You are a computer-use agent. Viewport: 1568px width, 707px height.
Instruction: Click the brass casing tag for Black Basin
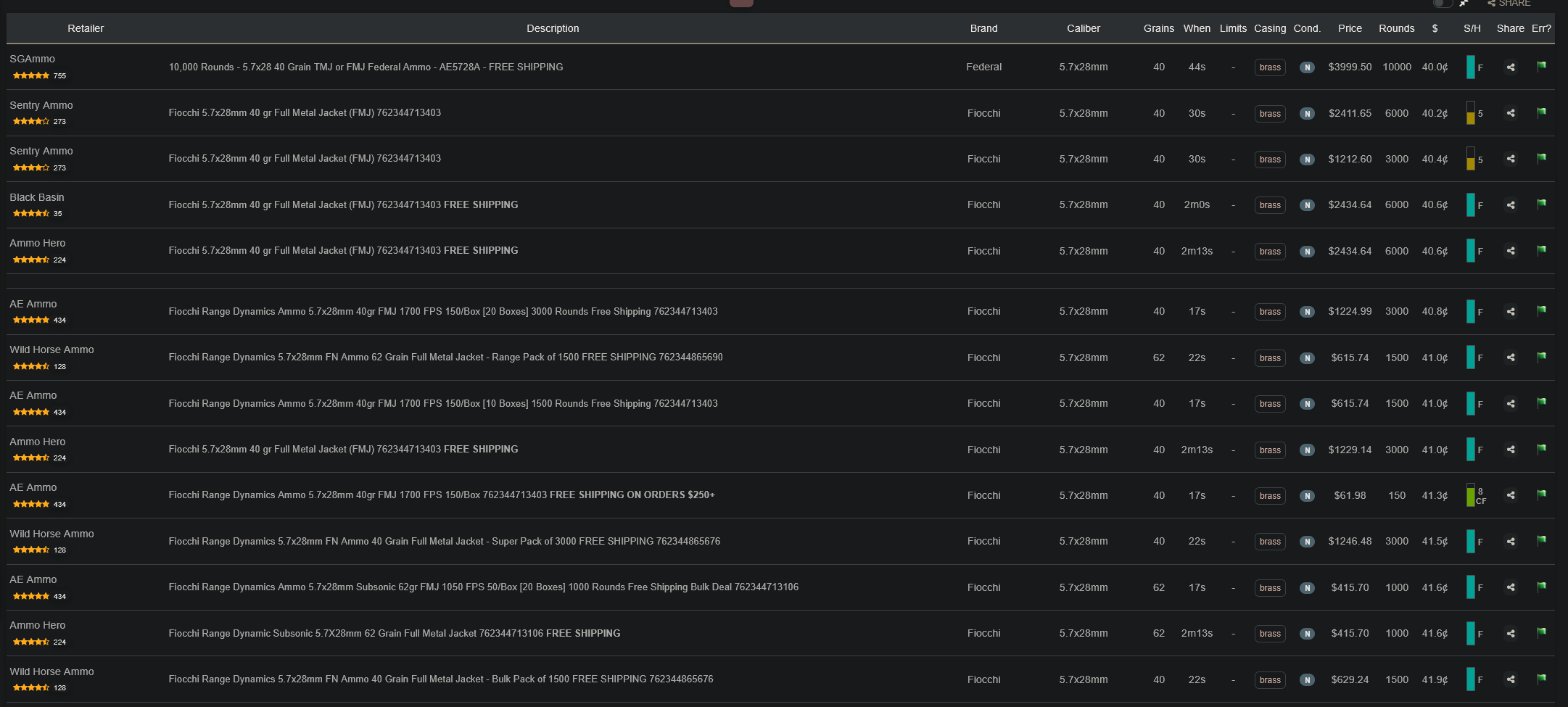click(x=1270, y=205)
